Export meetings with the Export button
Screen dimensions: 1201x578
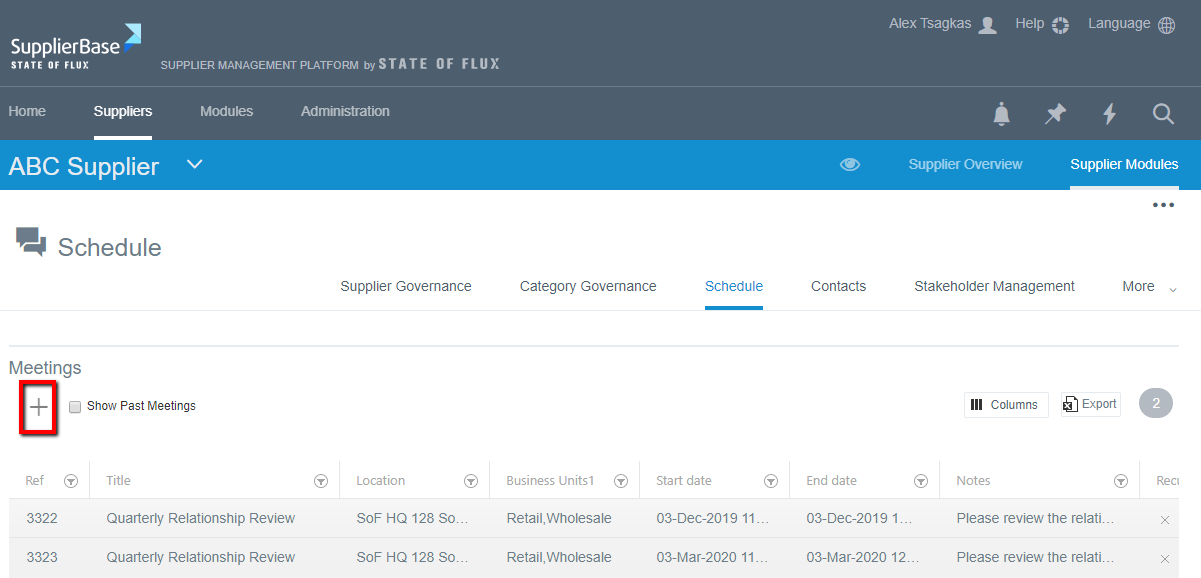1090,404
